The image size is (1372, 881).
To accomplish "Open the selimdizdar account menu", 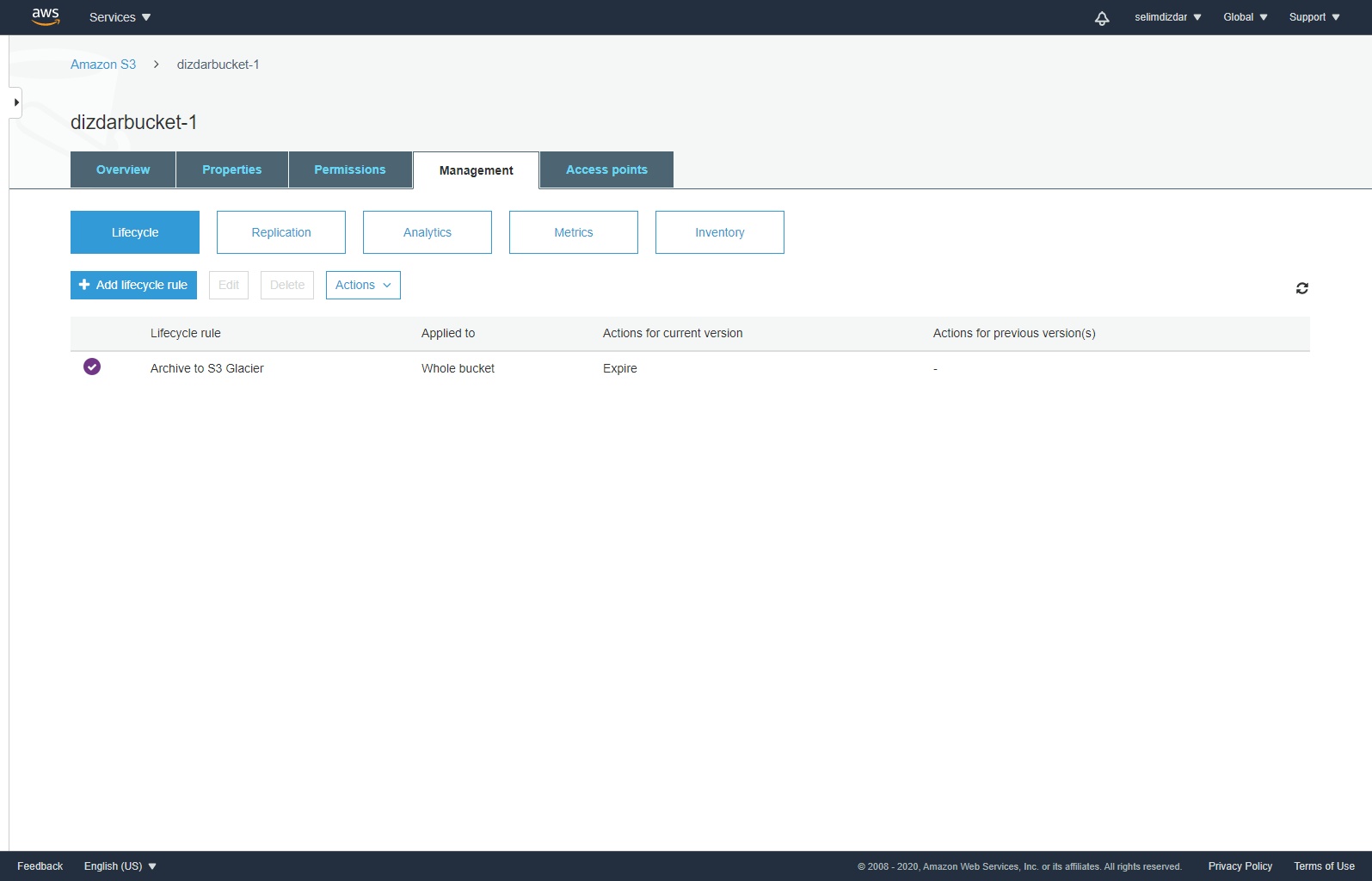I will [1168, 17].
